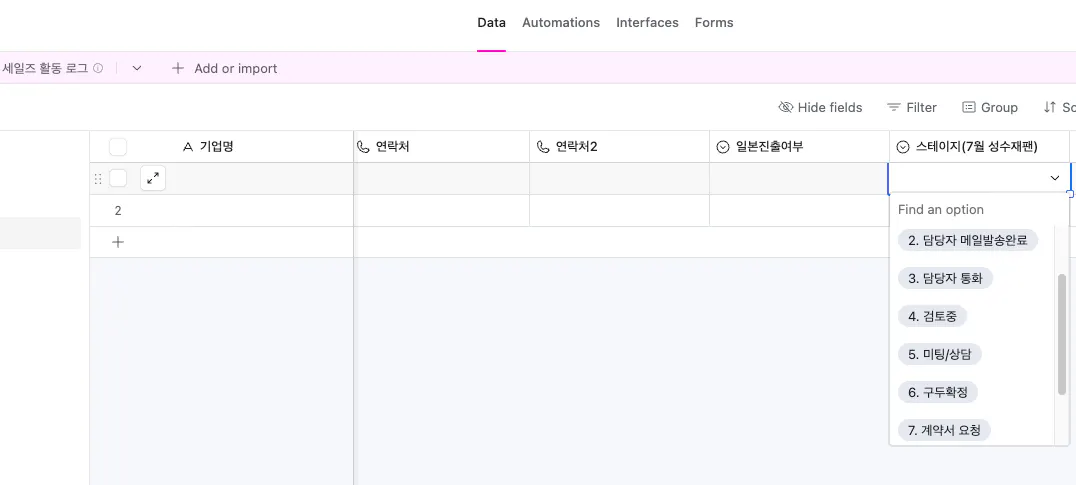The width and height of the screenshot is (1076, 485).
Task: Select row number 2
Action: 118,211
